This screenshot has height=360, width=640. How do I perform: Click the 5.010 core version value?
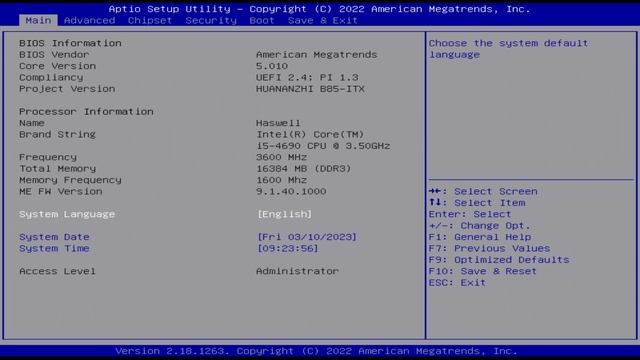[272, 66]
